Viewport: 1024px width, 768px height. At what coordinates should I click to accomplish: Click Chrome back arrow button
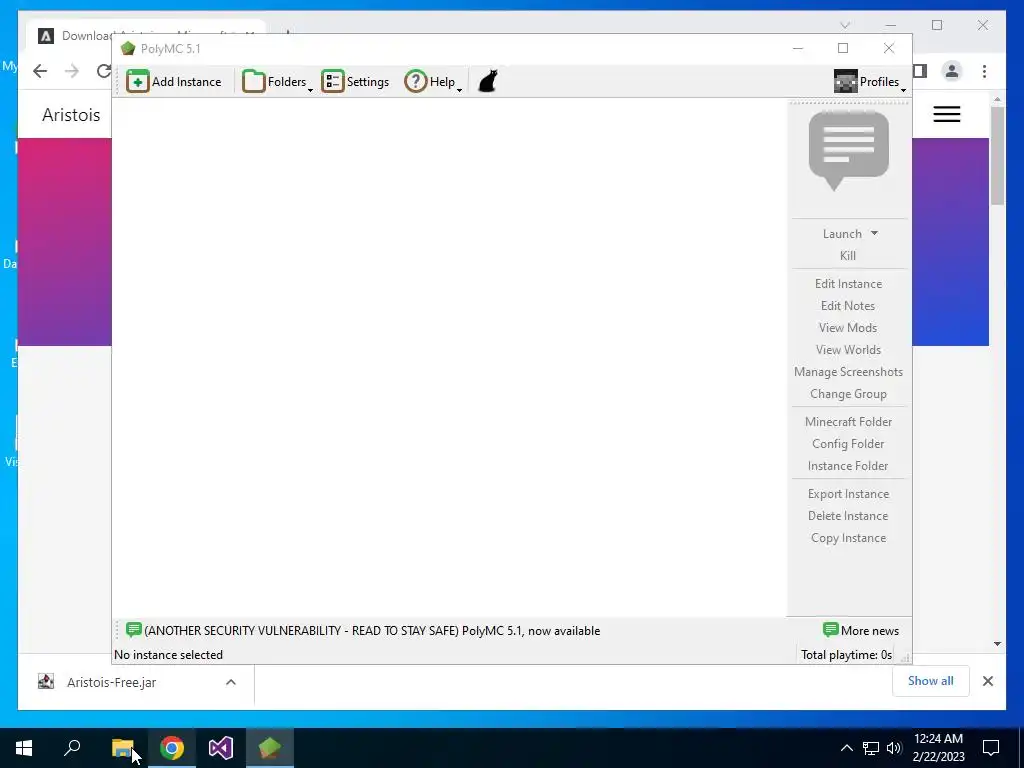tap(40, 71)
